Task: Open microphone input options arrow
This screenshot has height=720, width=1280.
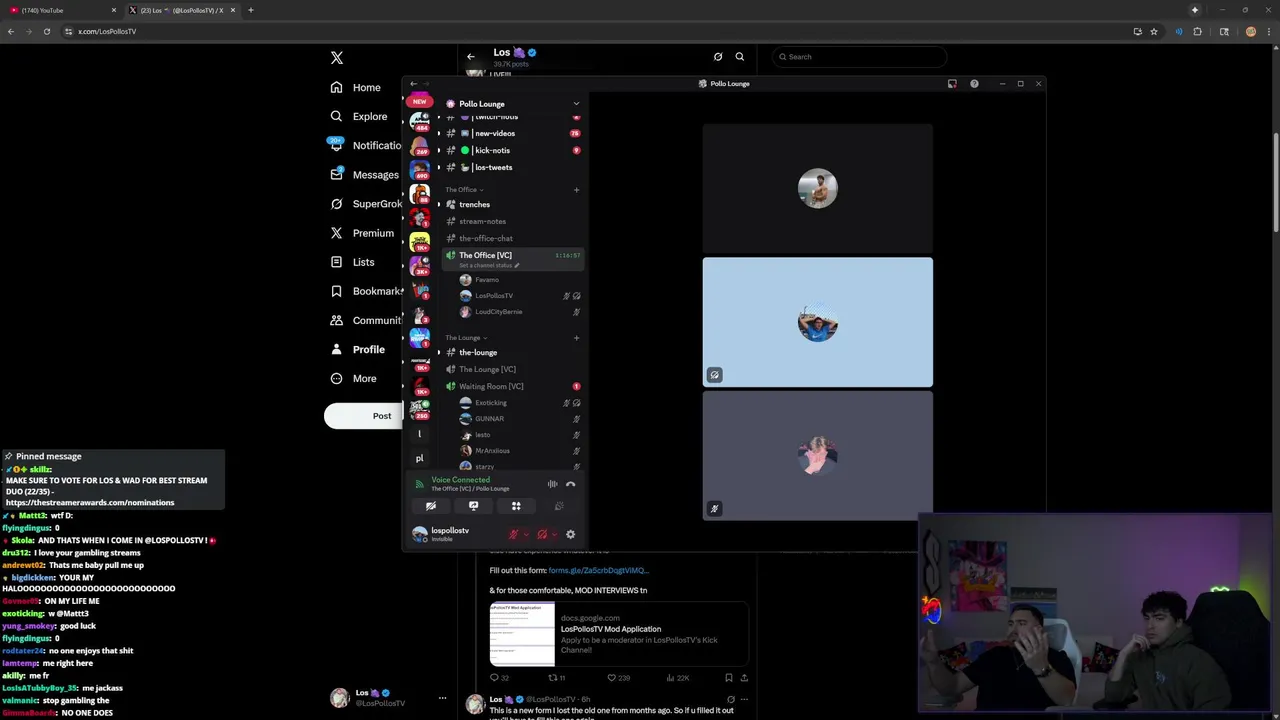Action: 527,535
